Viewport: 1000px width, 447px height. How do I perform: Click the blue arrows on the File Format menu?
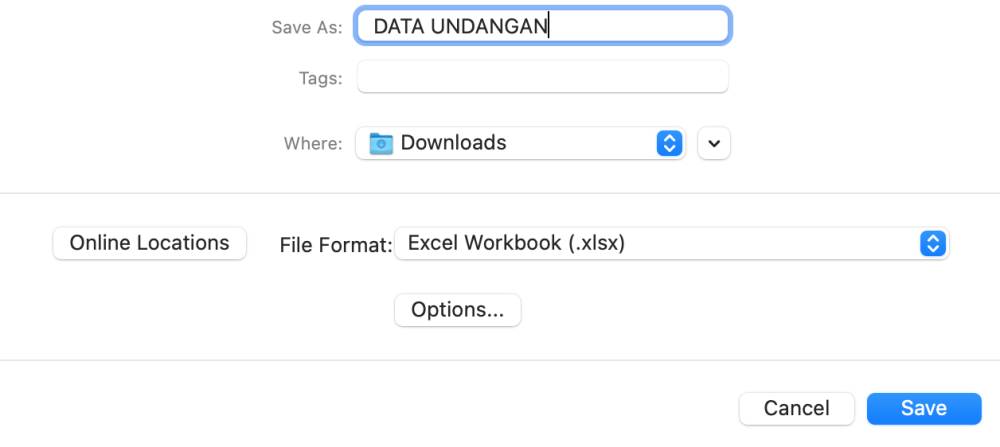point(932,244)
